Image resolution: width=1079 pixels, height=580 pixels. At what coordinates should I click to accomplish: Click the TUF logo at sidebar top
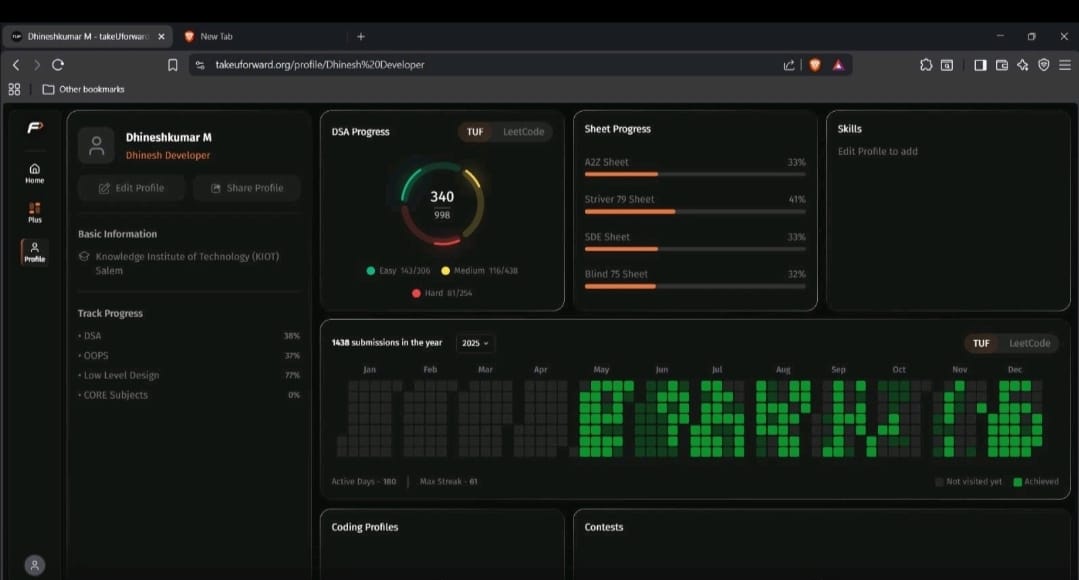click(x=34, y=128)
